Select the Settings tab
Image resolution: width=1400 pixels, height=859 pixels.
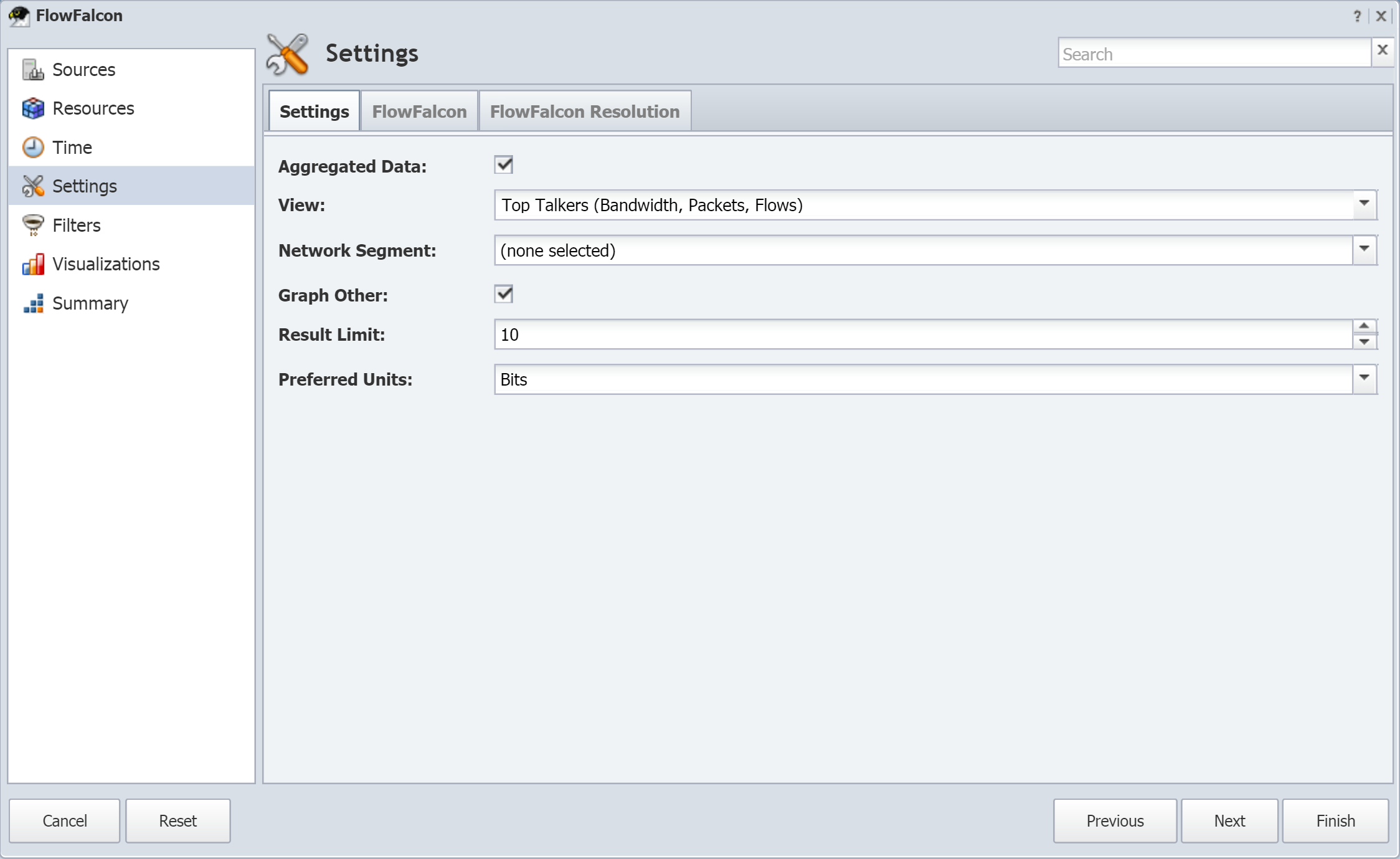point(314,112)
